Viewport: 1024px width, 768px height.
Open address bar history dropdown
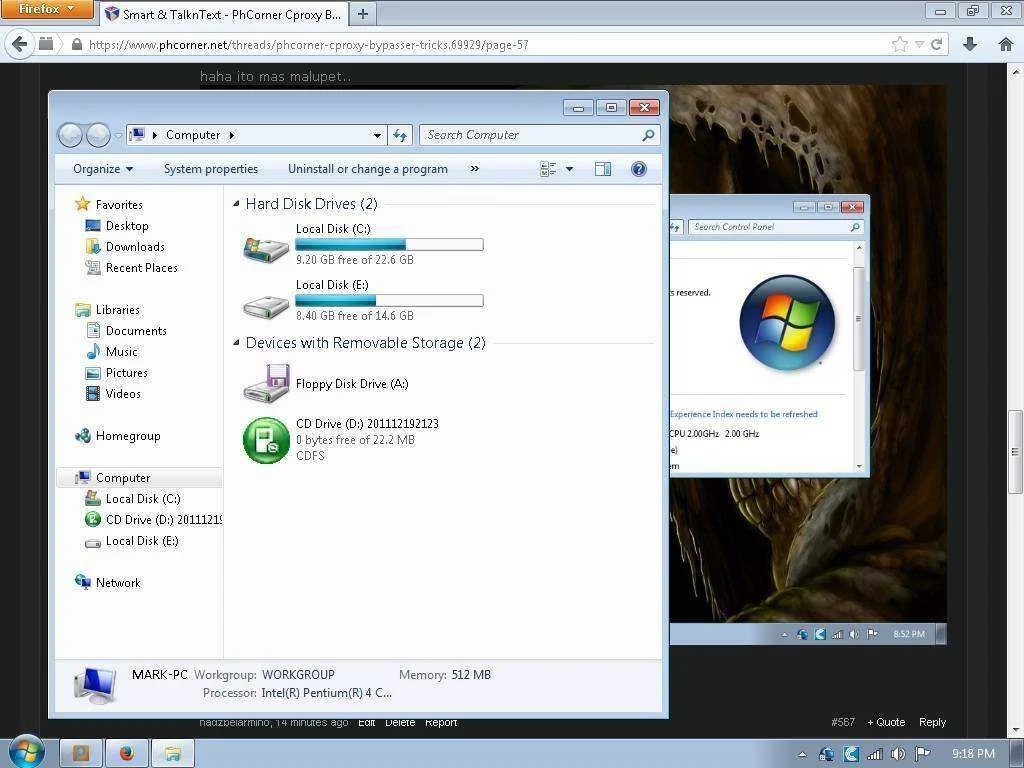click(x=377, y=135)
